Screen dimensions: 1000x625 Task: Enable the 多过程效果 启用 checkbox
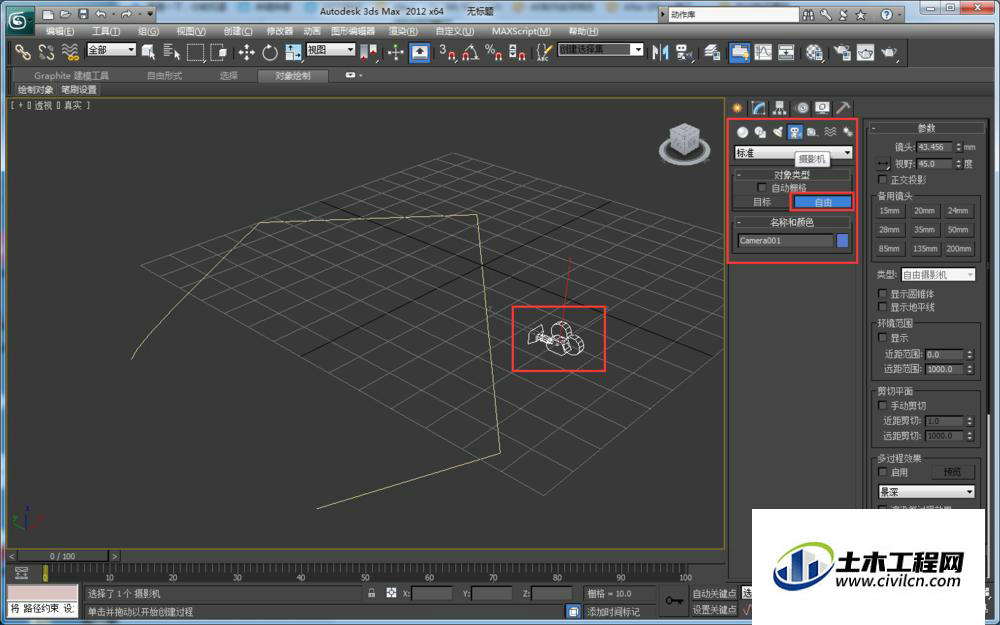pos(883,472)
